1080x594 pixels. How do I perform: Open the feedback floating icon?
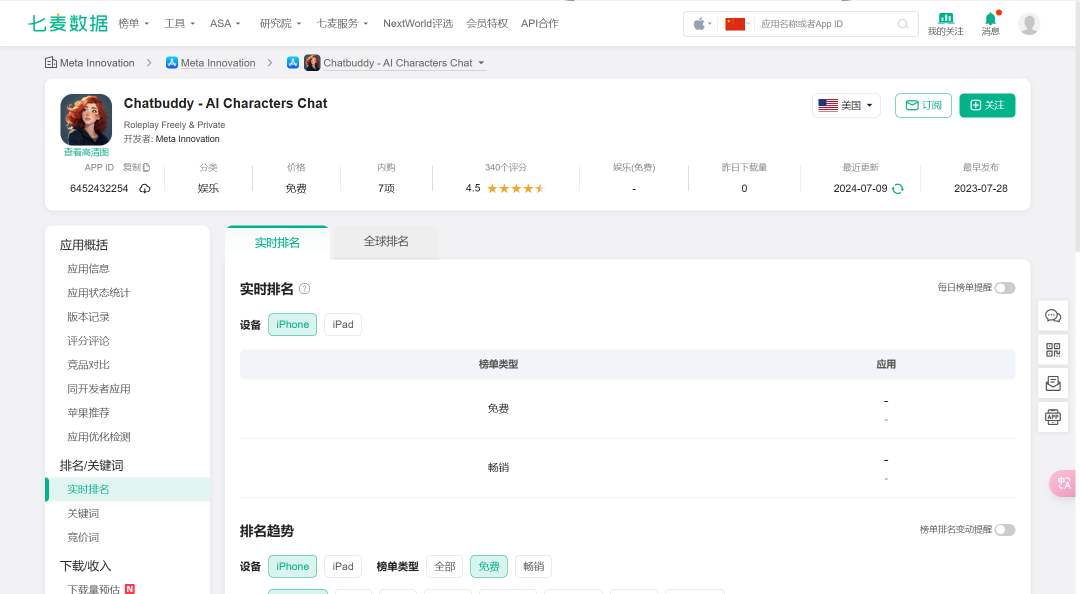1053,384
